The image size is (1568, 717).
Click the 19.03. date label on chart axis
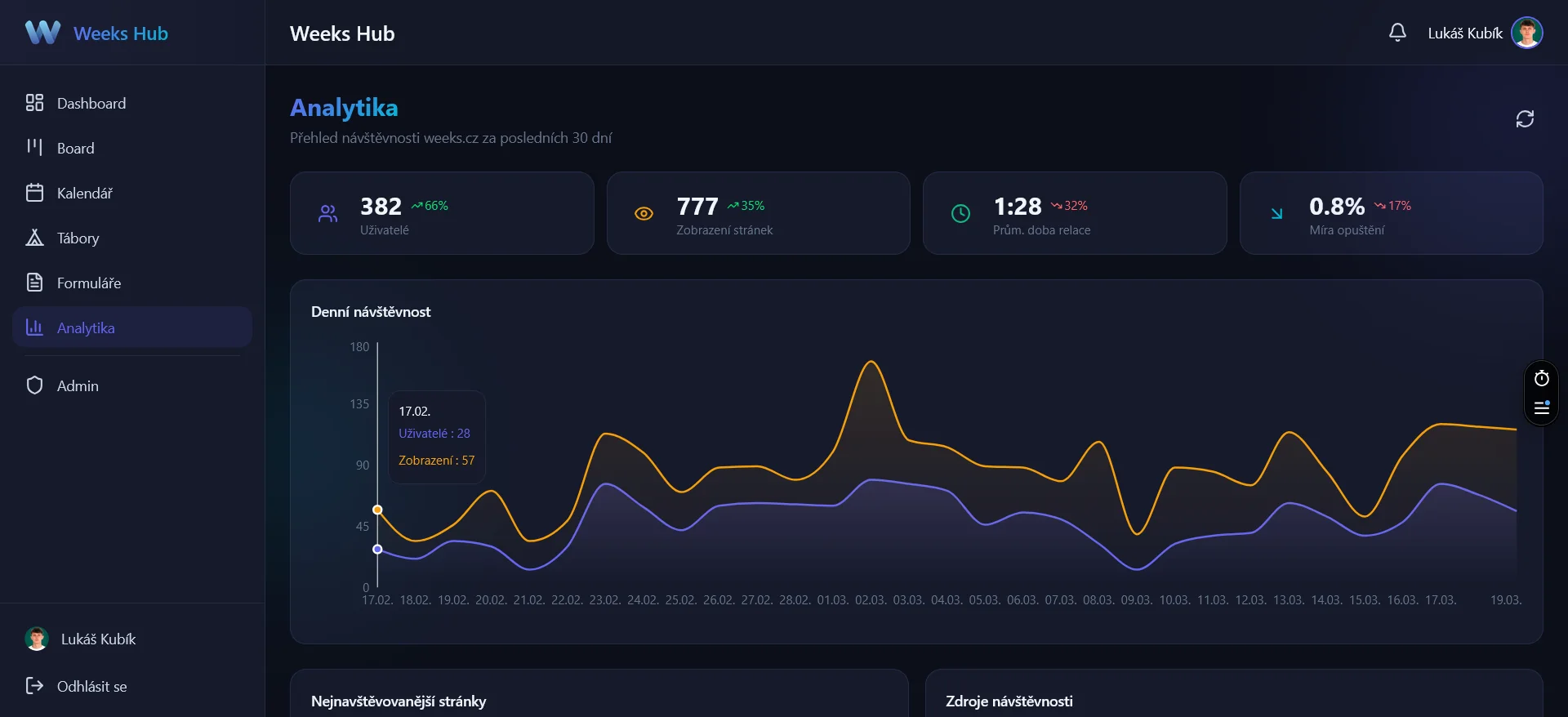(1506, 600)
